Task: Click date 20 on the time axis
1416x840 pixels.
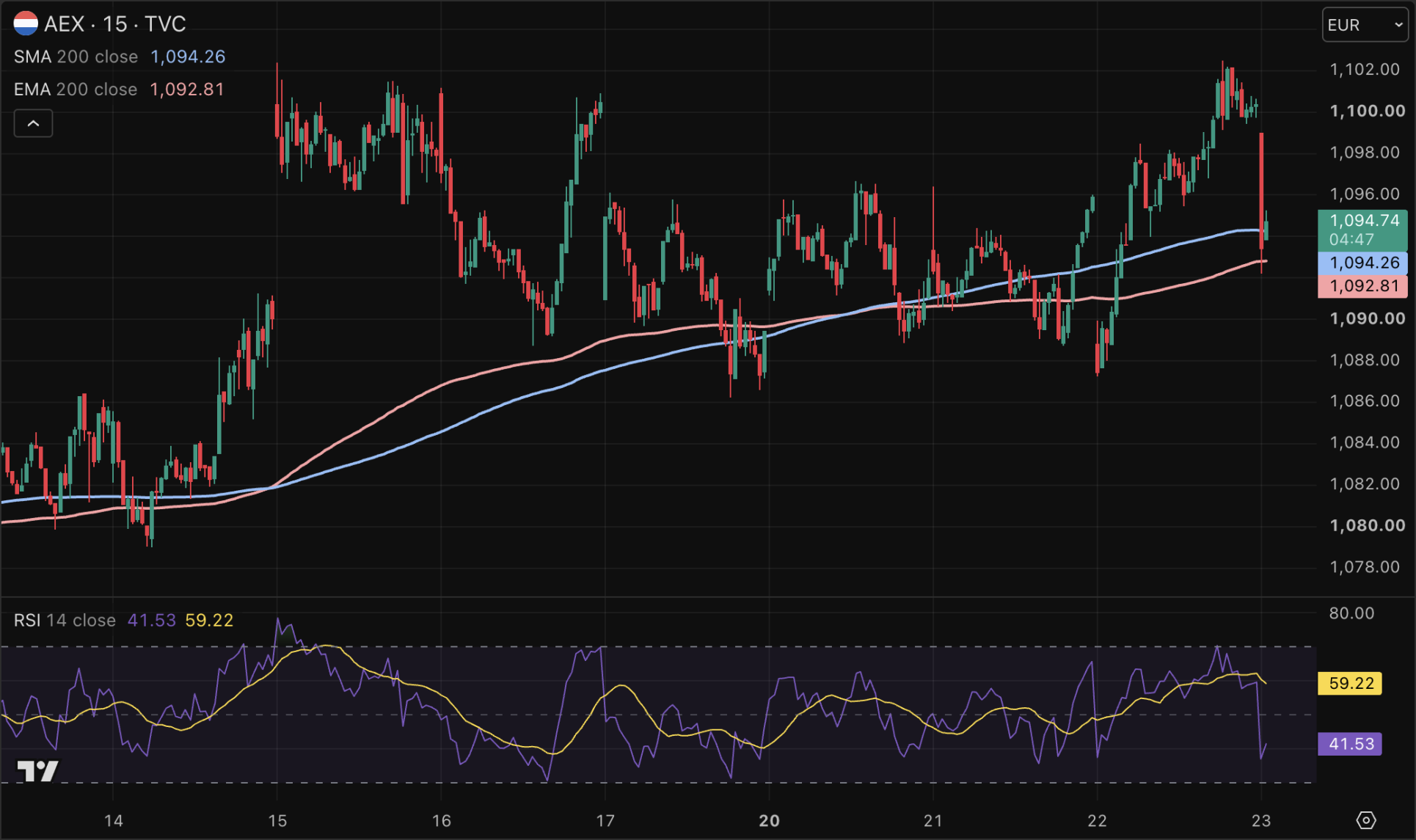Action: [769, 820]
